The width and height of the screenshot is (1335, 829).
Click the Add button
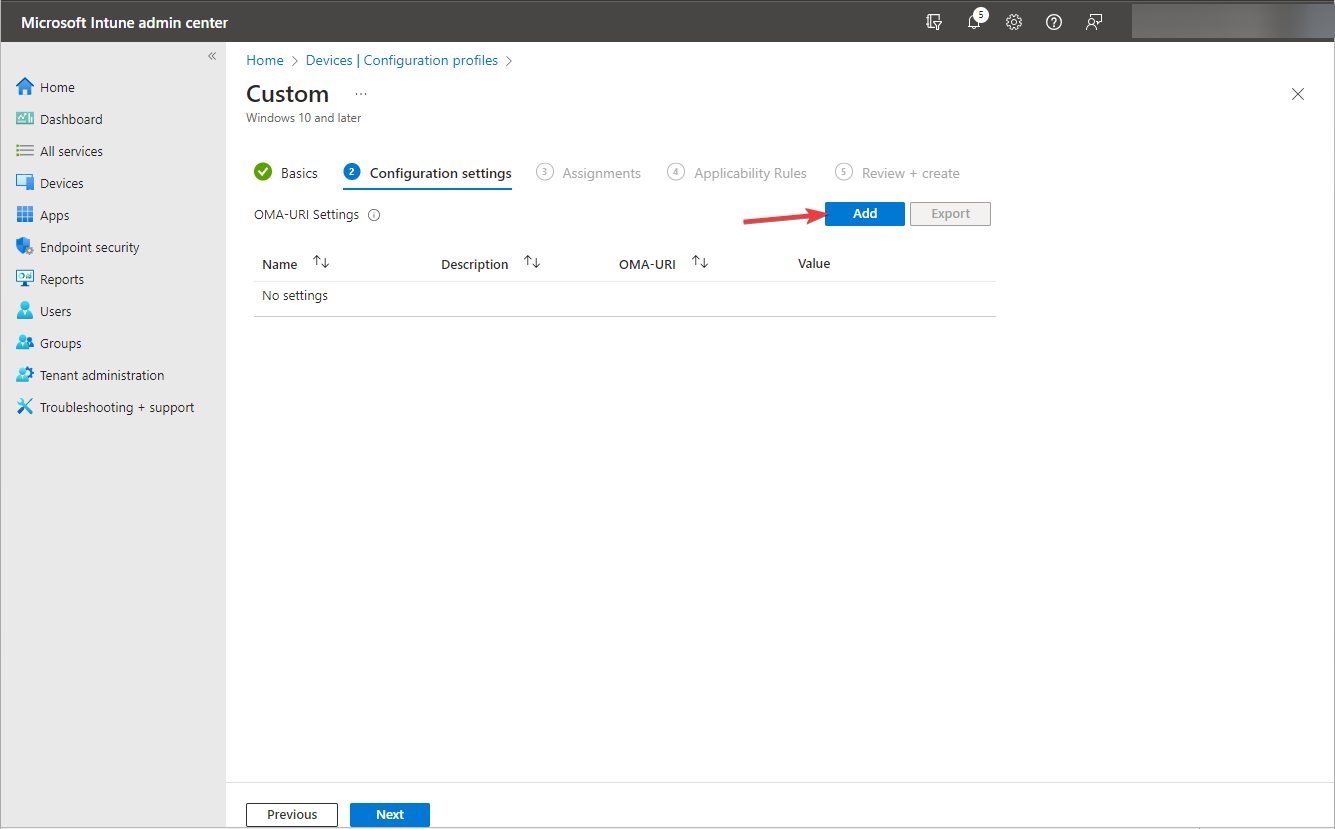864,214
